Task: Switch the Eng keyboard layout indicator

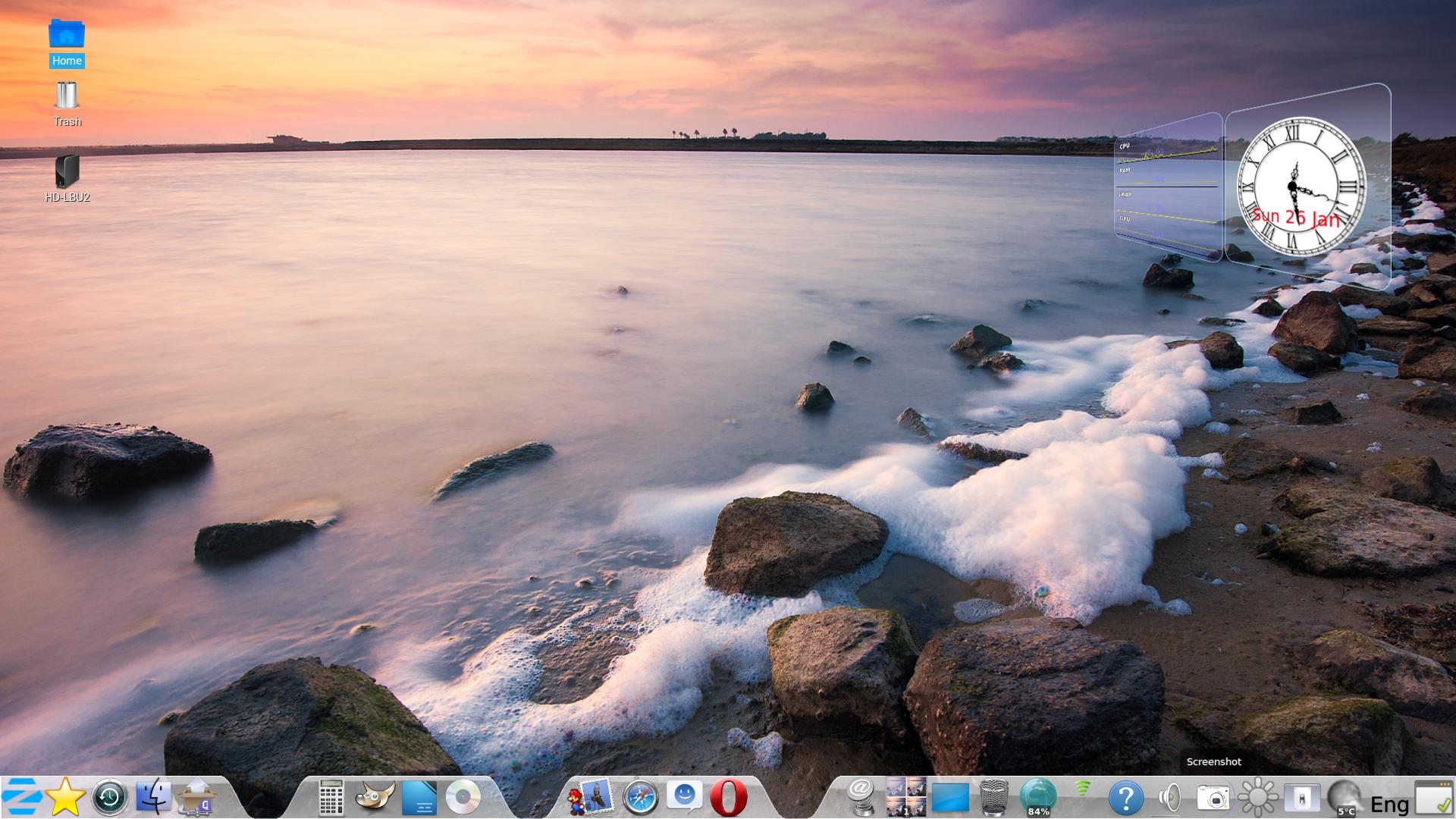Action: coord(1389,804)
